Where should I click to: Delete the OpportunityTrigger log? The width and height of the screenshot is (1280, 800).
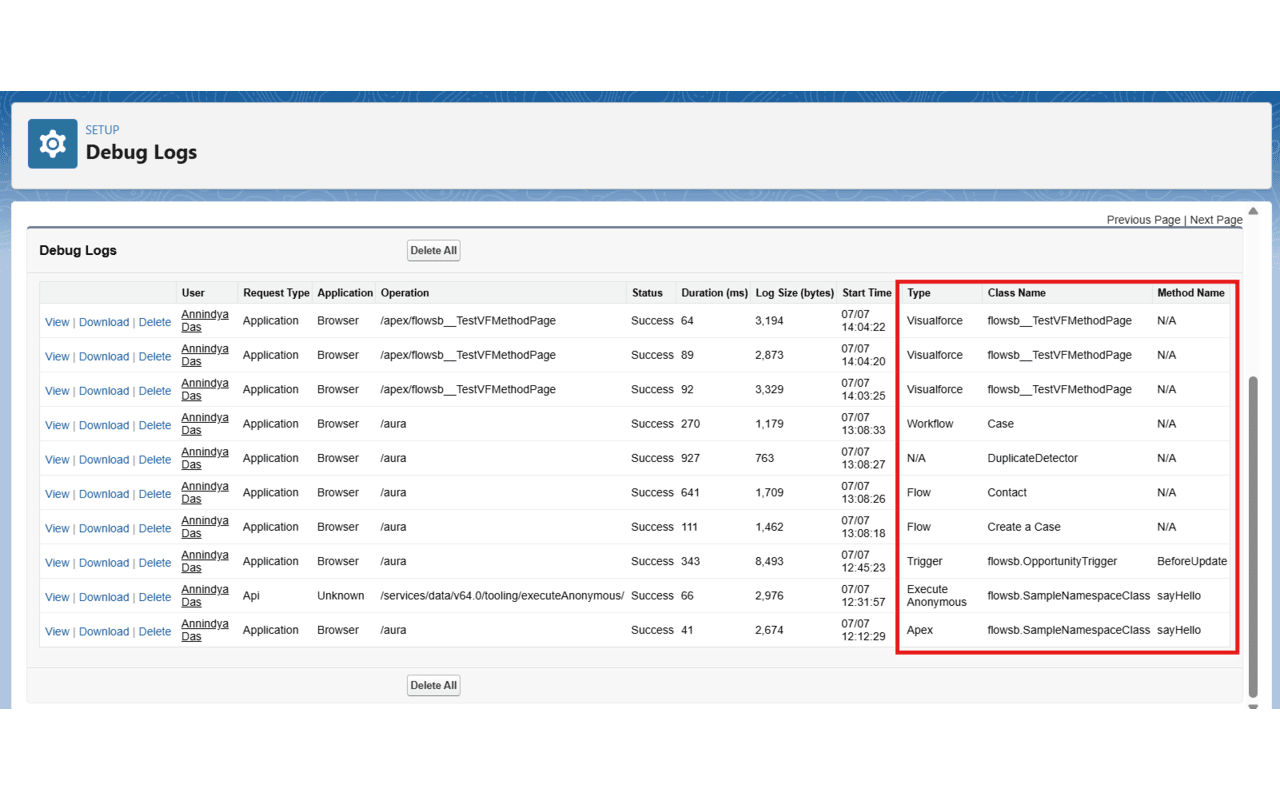pyautogui.click(x=155, y=563)
